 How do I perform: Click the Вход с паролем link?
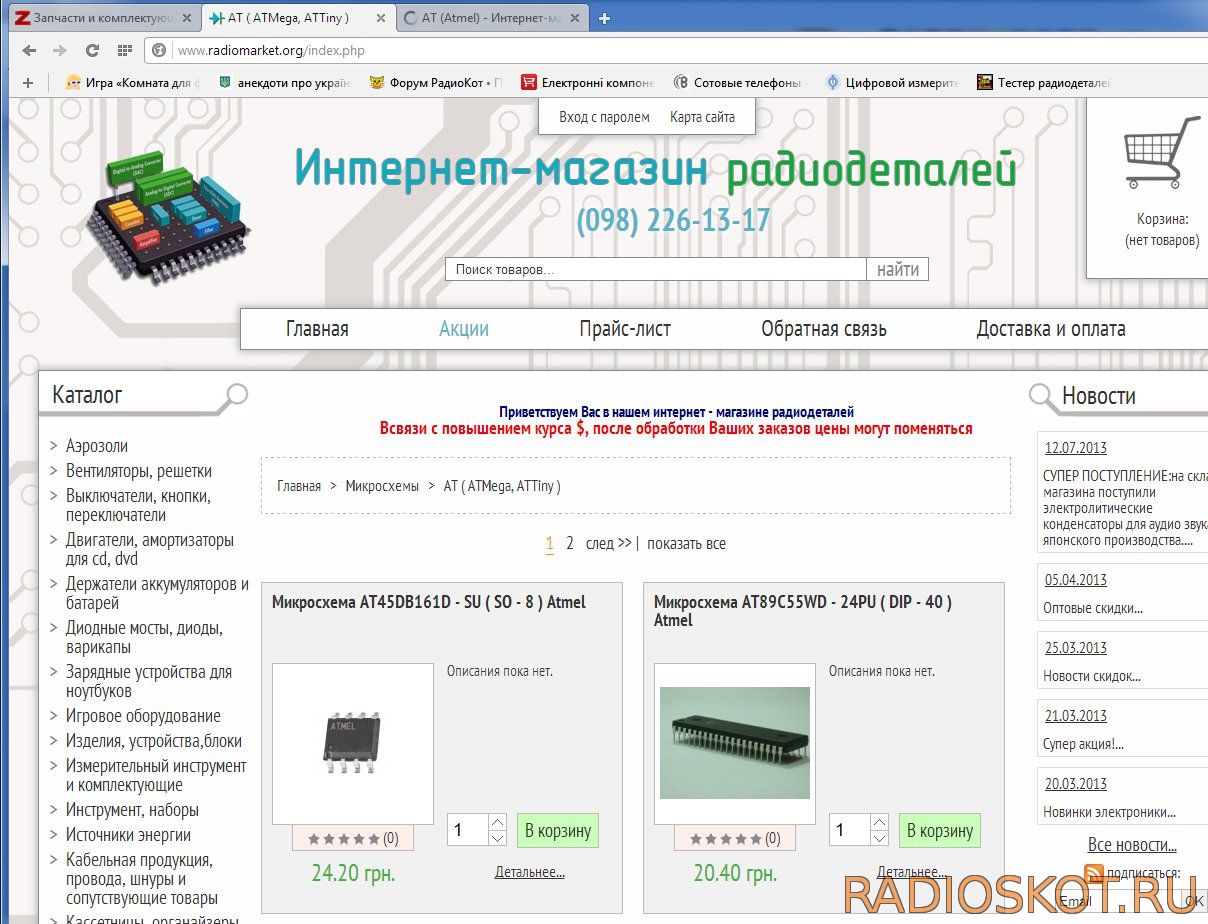click(604, 117)
